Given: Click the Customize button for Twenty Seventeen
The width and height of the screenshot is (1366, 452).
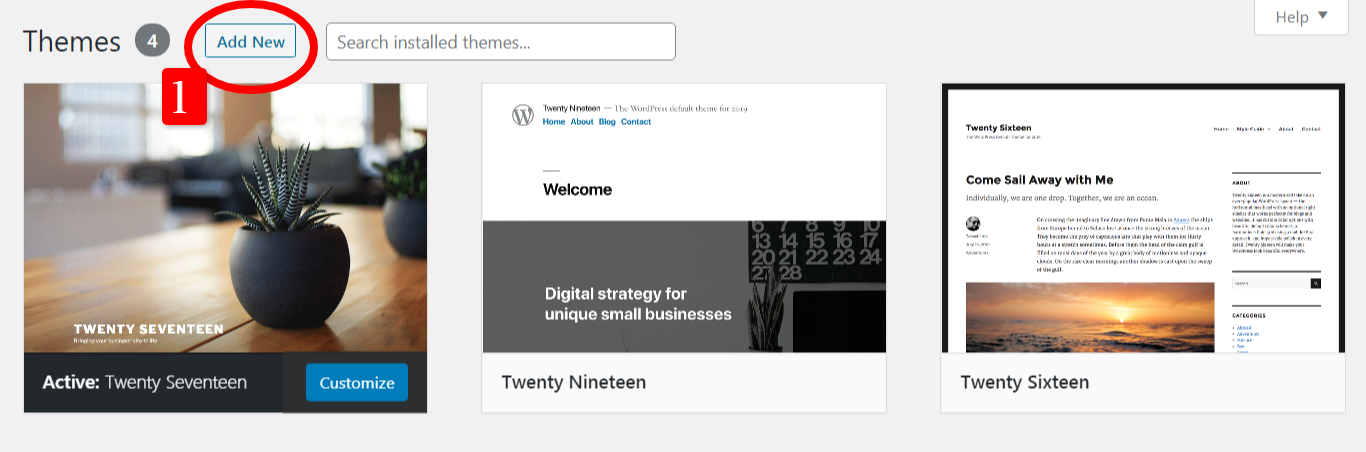Looking at the screenshot, I should [x=357, y=383].
